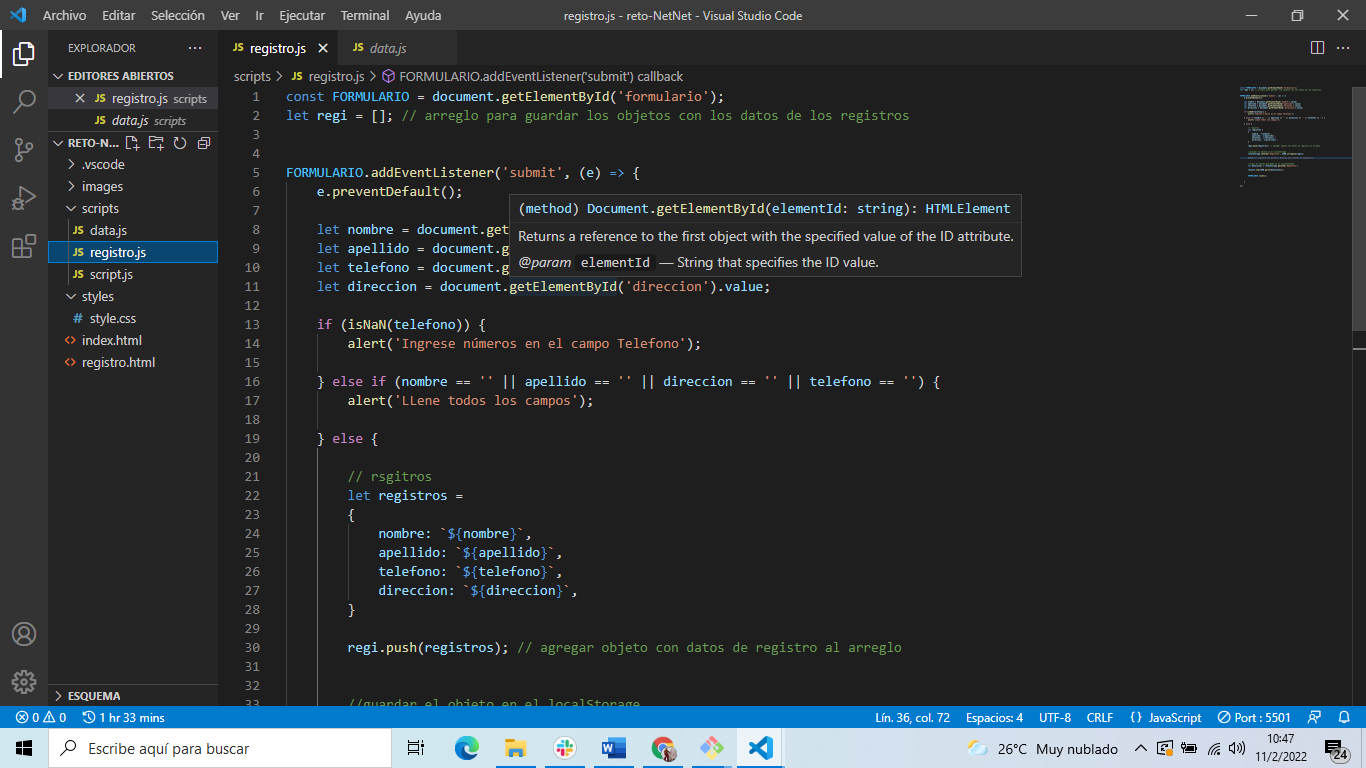Show hidden system tray icons

[x=1140, y=748]
